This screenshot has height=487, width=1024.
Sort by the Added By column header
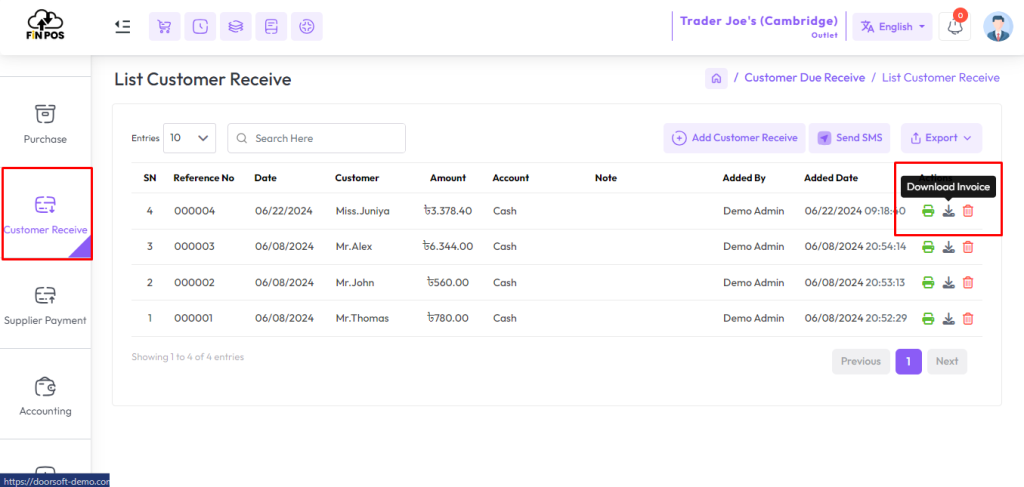[744, 178]
